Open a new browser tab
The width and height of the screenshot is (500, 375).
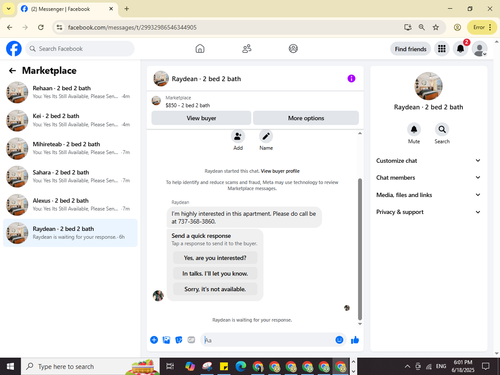[x=127, y=9]
